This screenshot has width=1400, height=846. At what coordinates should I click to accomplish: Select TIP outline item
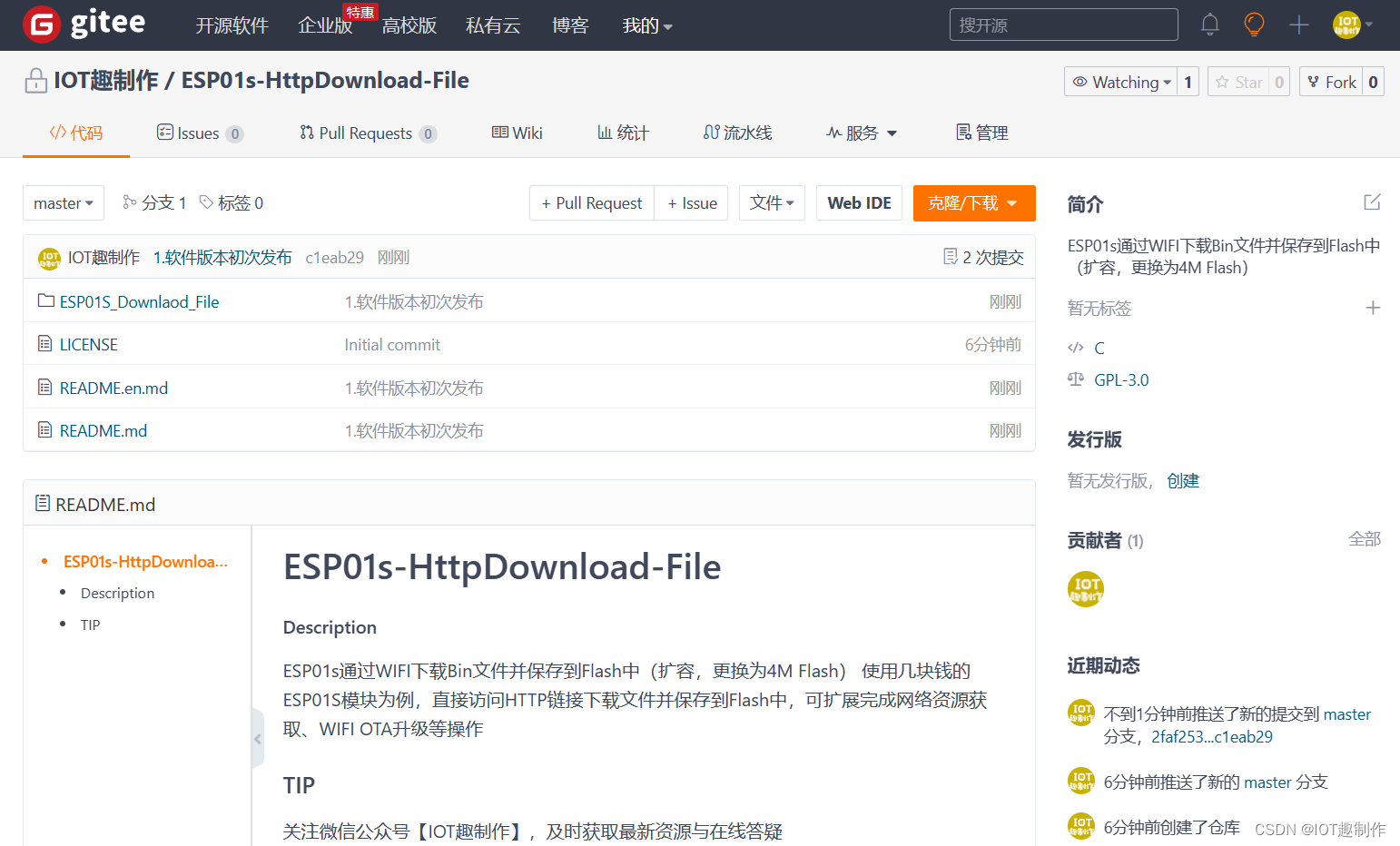90,625
